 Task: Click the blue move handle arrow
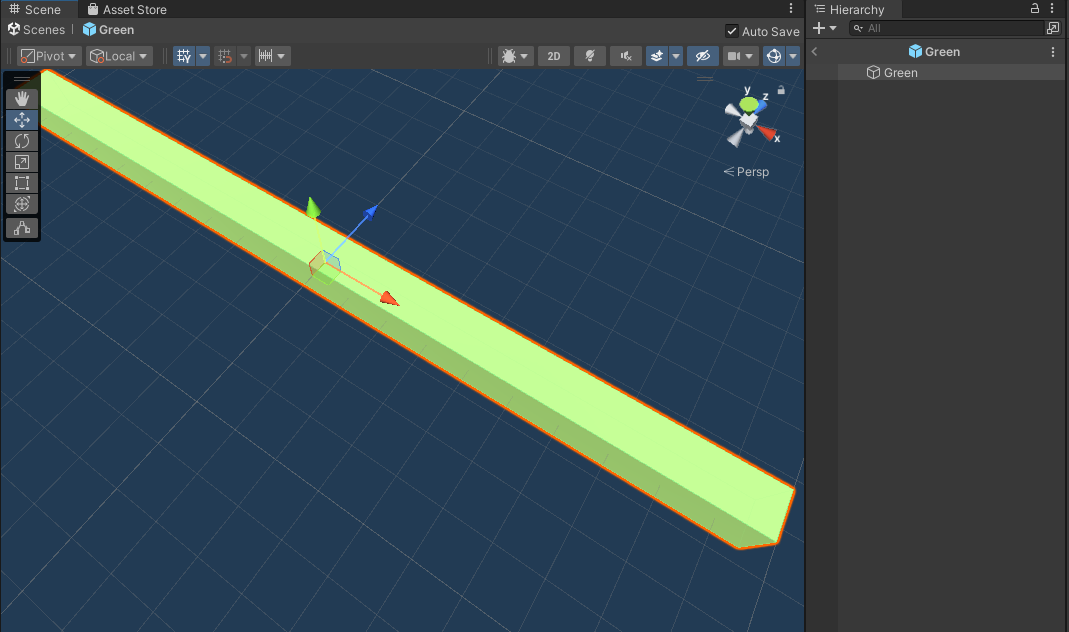371,211
